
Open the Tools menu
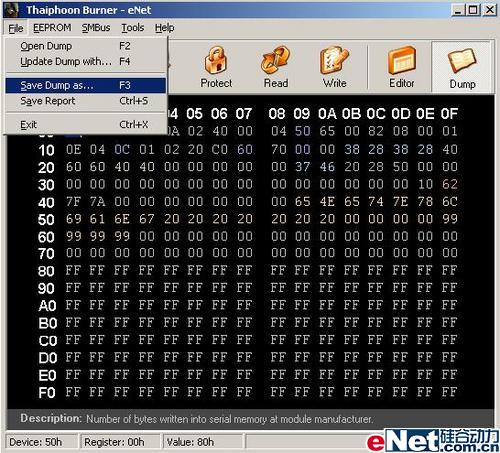(133, 28)
